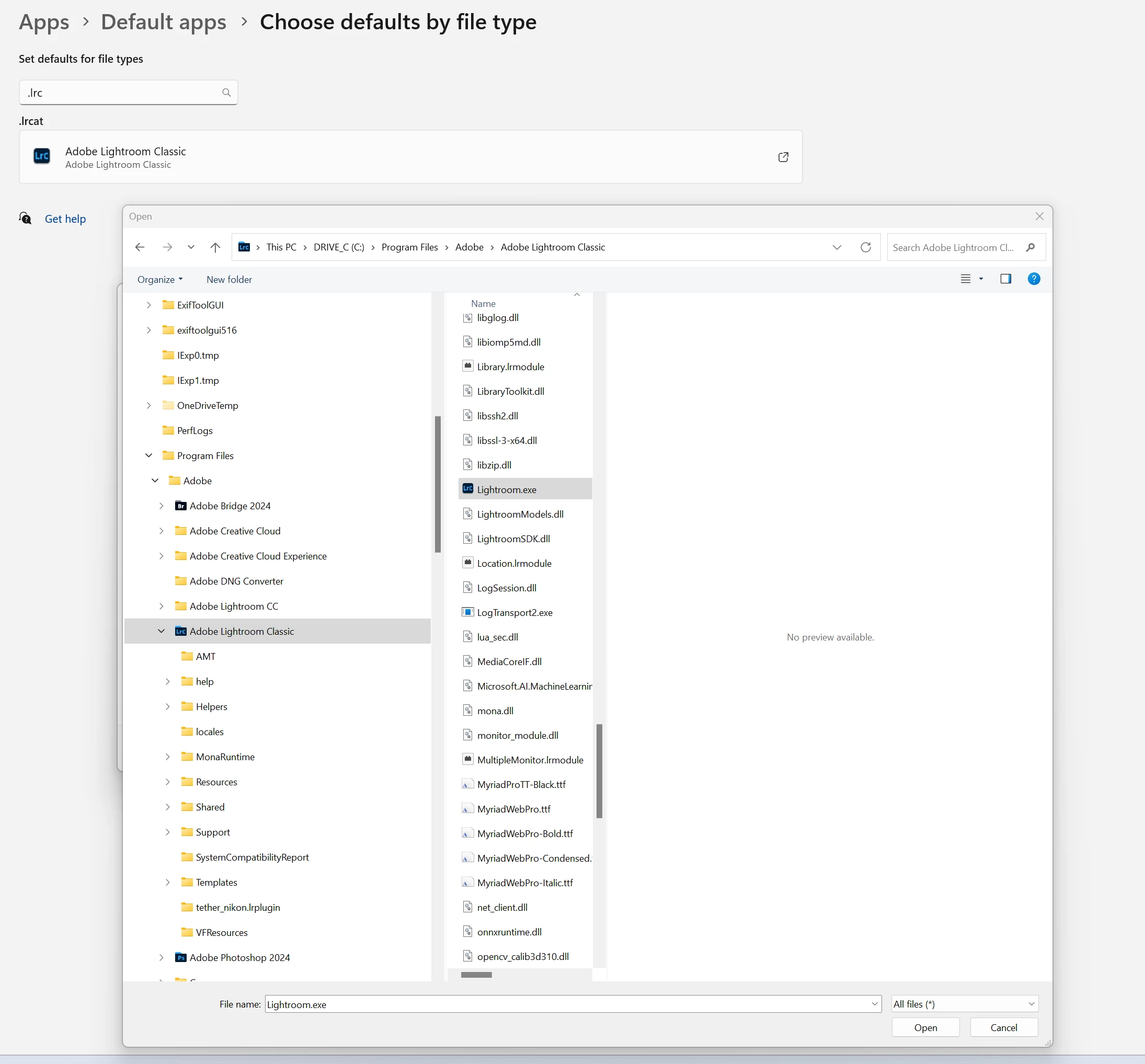Click the external link icon for Lightroom Classic

tap(783, 157)
